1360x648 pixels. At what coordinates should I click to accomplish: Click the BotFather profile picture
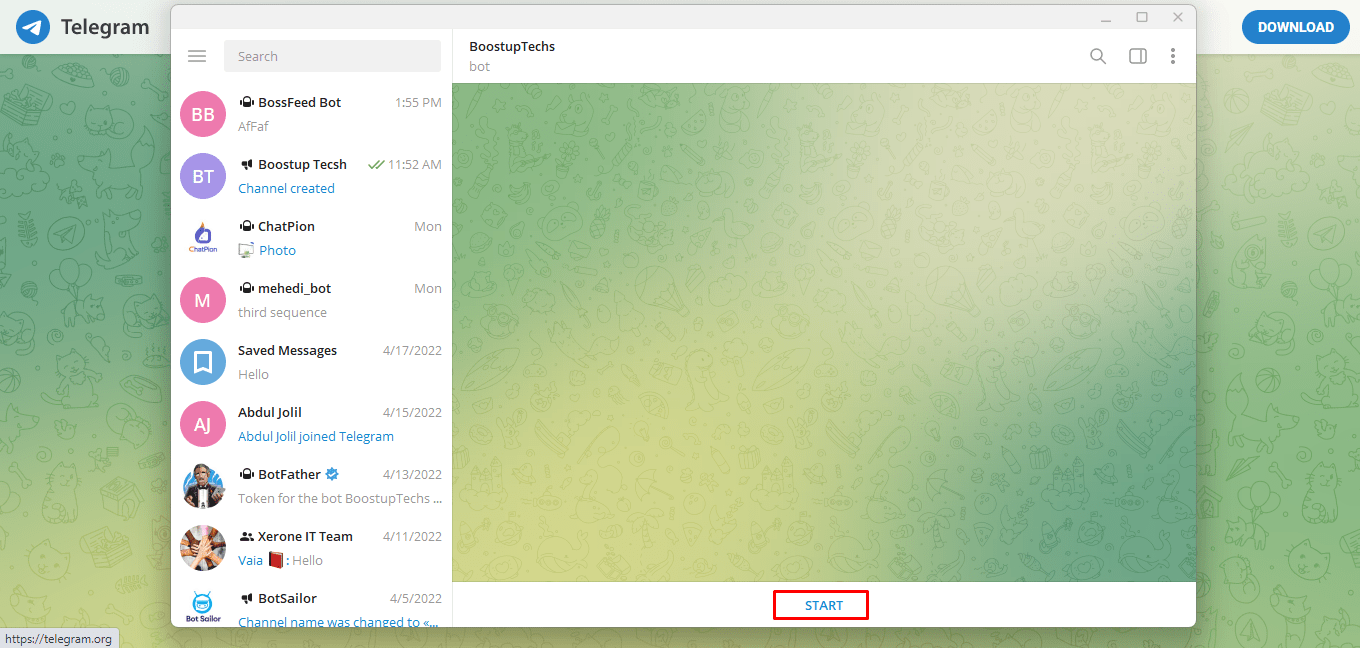point(203,486)
